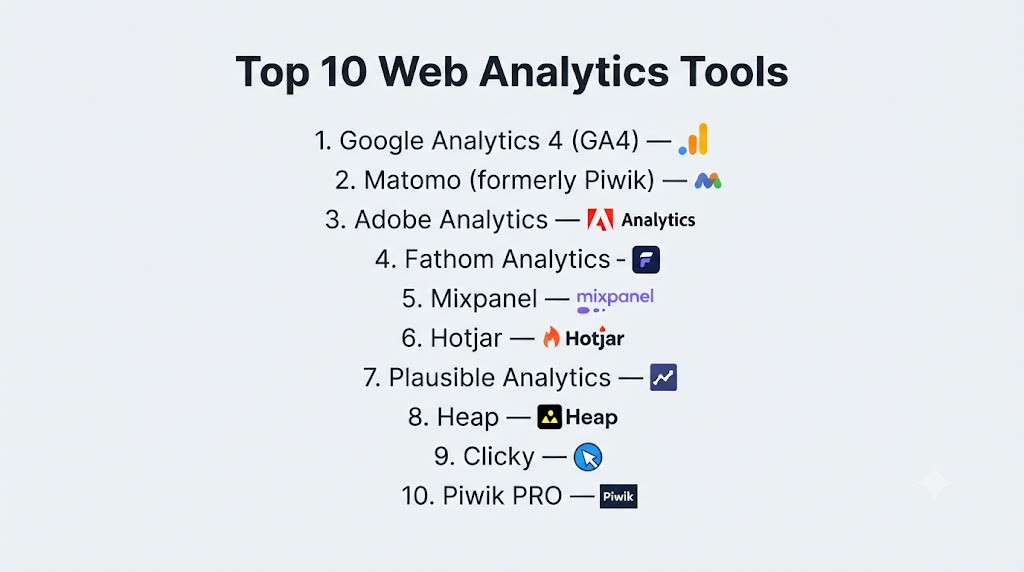
Task: Click the 'Top 10 Web Analytics Tools' heading
Action: point(512,71)
